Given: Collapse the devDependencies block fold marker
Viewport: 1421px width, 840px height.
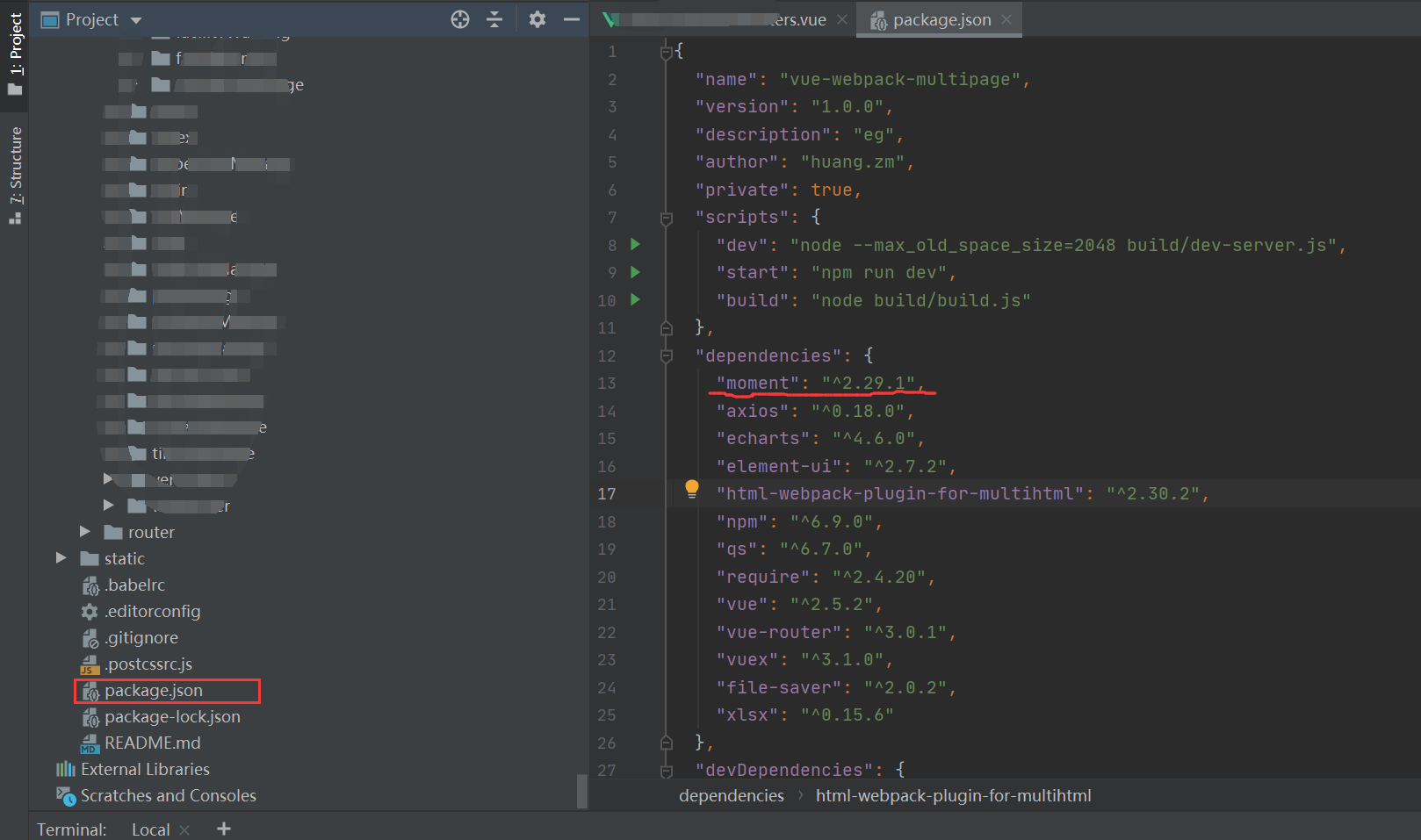Looking at the screenshot, I should (666, 770).
